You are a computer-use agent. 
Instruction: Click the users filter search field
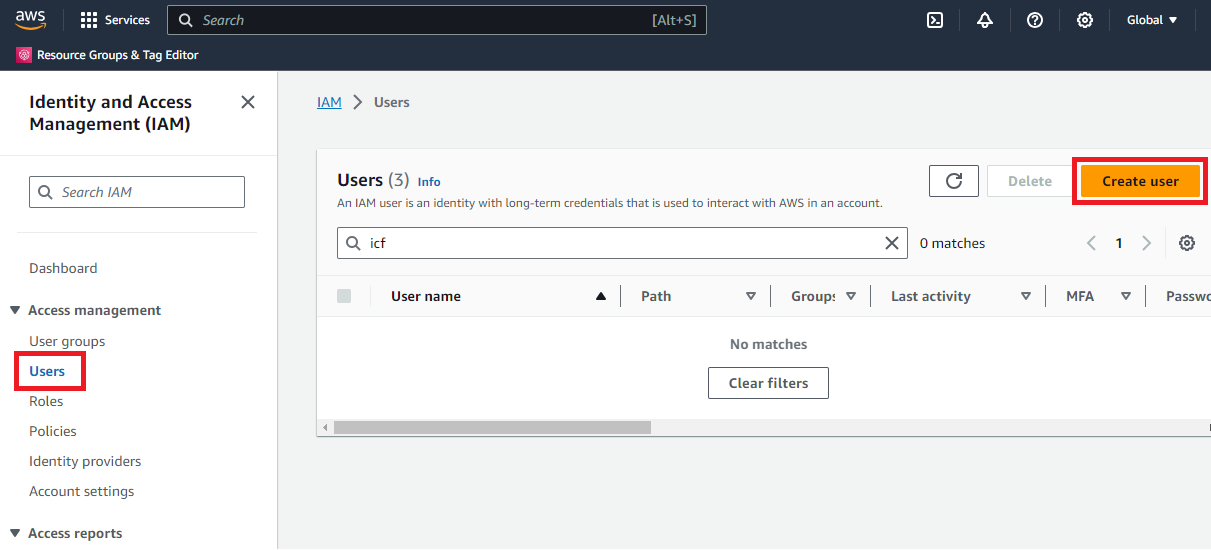(622, 243)
